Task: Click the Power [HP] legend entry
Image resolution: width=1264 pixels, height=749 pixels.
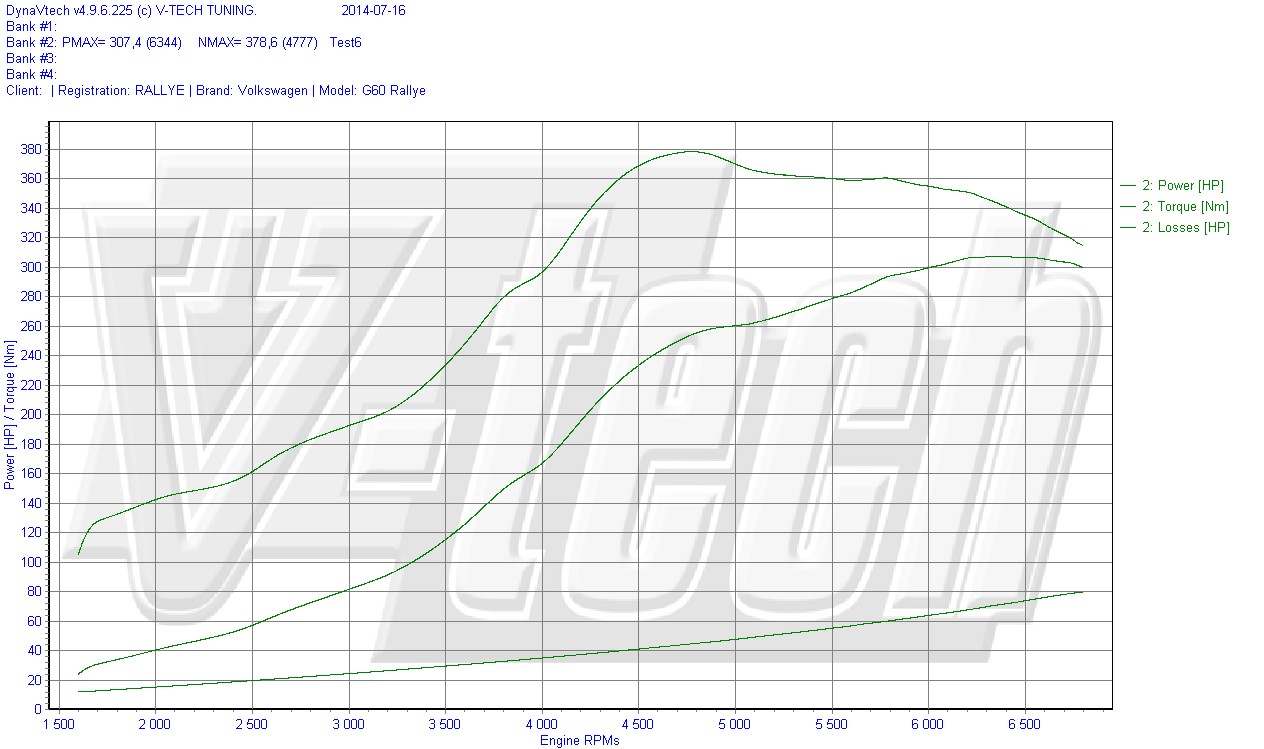Action: 1182,185
